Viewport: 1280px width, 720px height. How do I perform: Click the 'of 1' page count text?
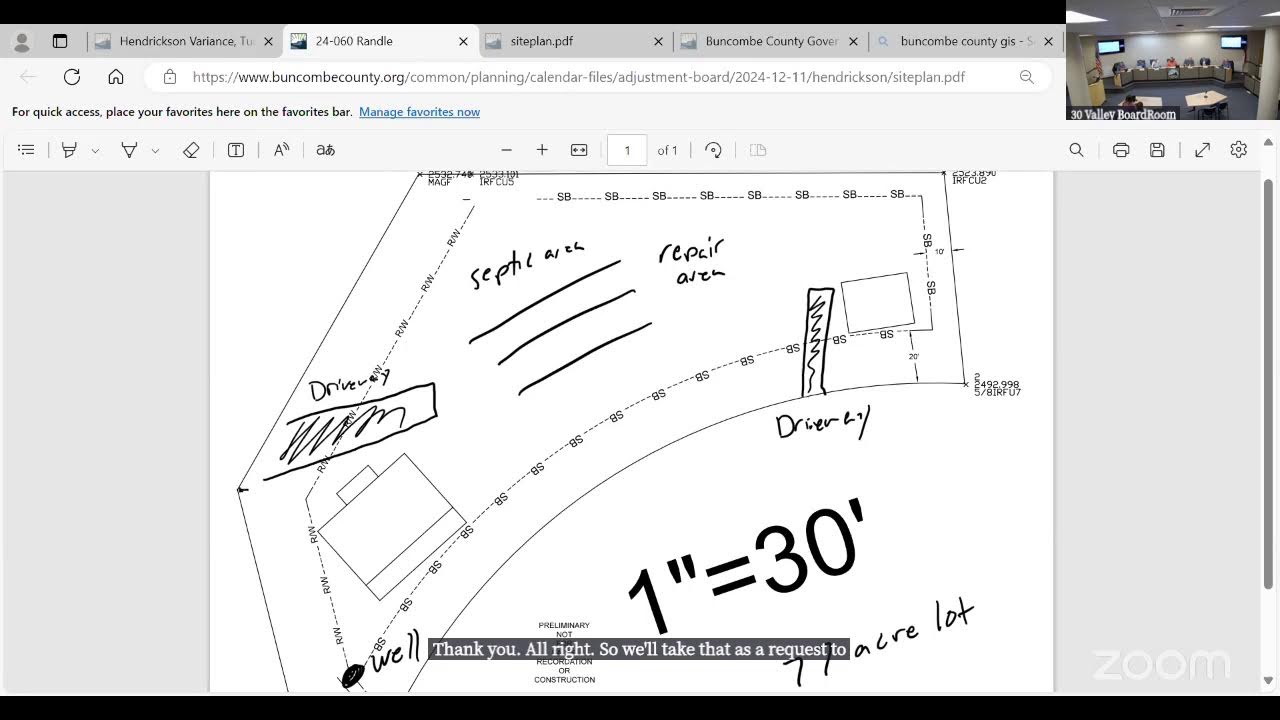[668, 150]
